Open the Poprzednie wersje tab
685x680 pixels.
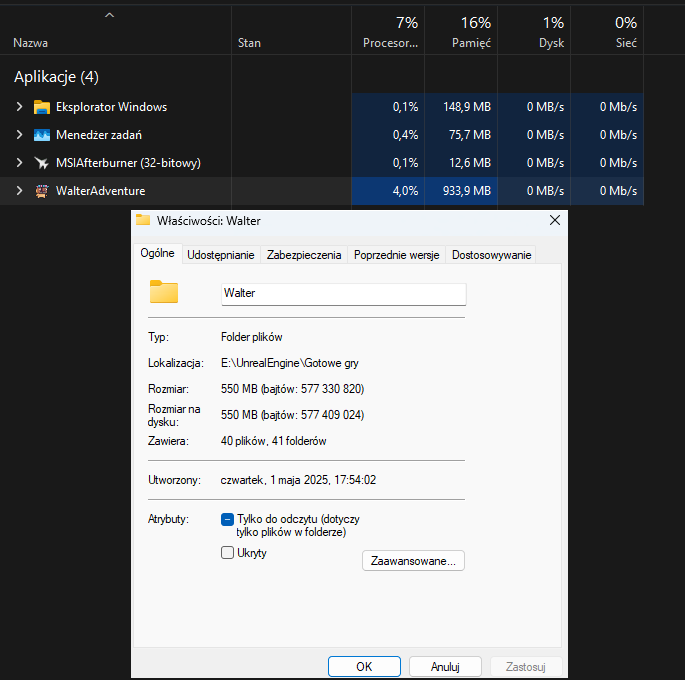(396, 255)
